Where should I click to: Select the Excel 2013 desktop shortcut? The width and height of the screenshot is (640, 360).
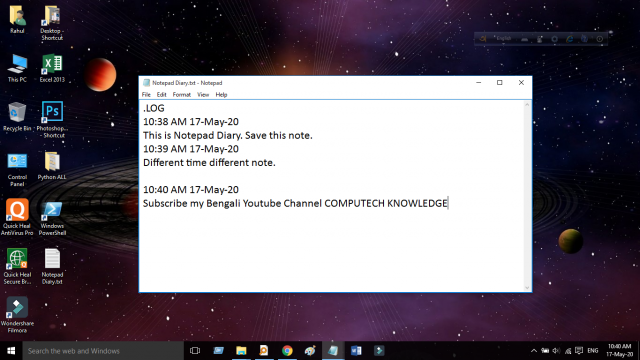pyautogui.click(x=52, y=68)
